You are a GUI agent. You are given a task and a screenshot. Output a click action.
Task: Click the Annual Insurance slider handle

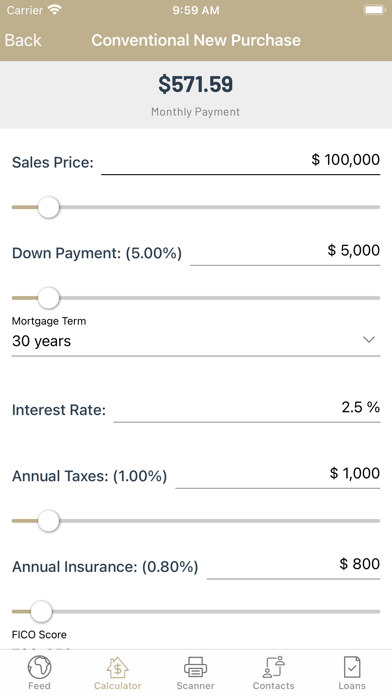(41, 612)
